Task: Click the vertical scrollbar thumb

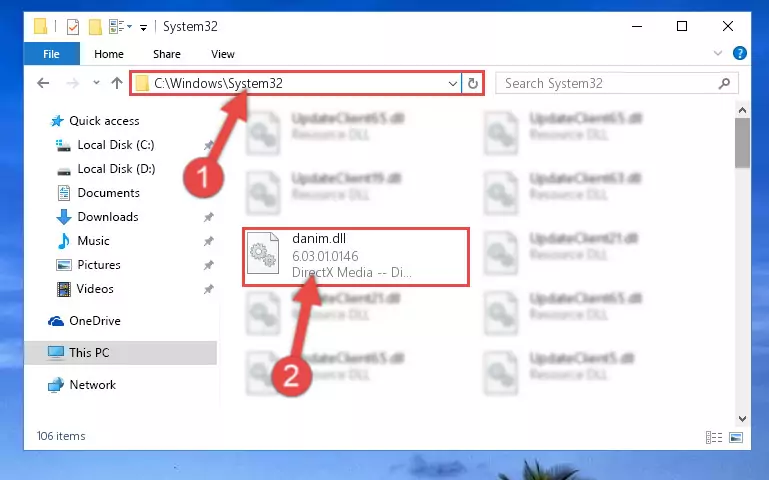Action: [x=743, y=143]
